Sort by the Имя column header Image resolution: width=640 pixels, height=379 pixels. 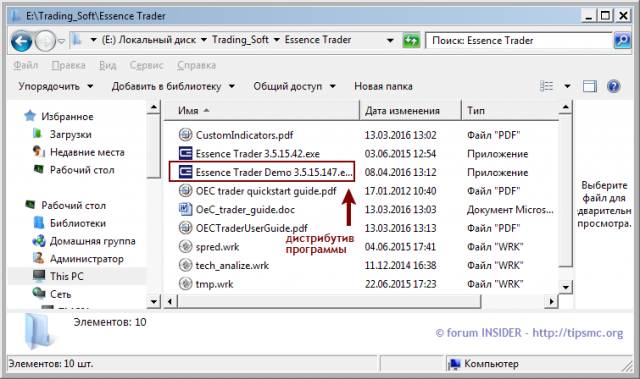(x=261, y=110)
